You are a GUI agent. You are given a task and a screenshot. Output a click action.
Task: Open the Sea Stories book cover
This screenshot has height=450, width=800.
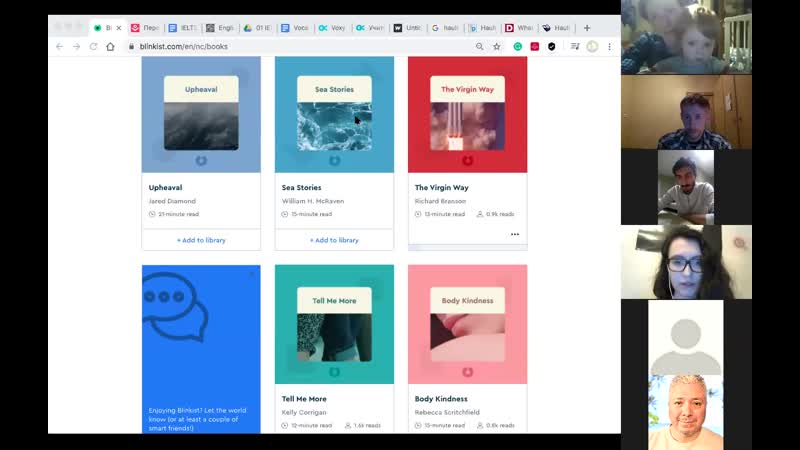pyautogui.click(x=334, y=114)
